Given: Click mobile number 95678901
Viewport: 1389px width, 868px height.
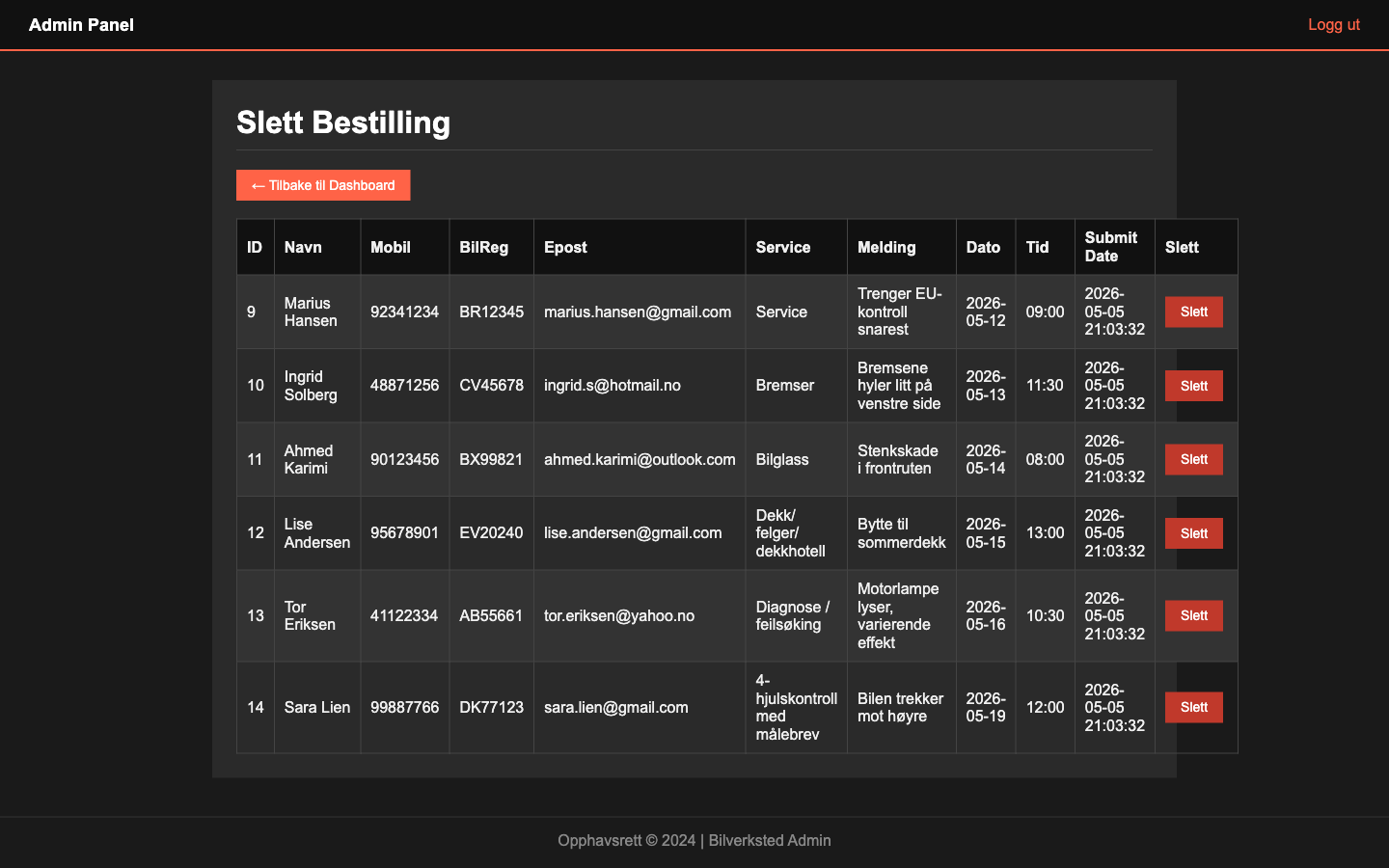Looking at the screenshot, I should click(404, 532).
